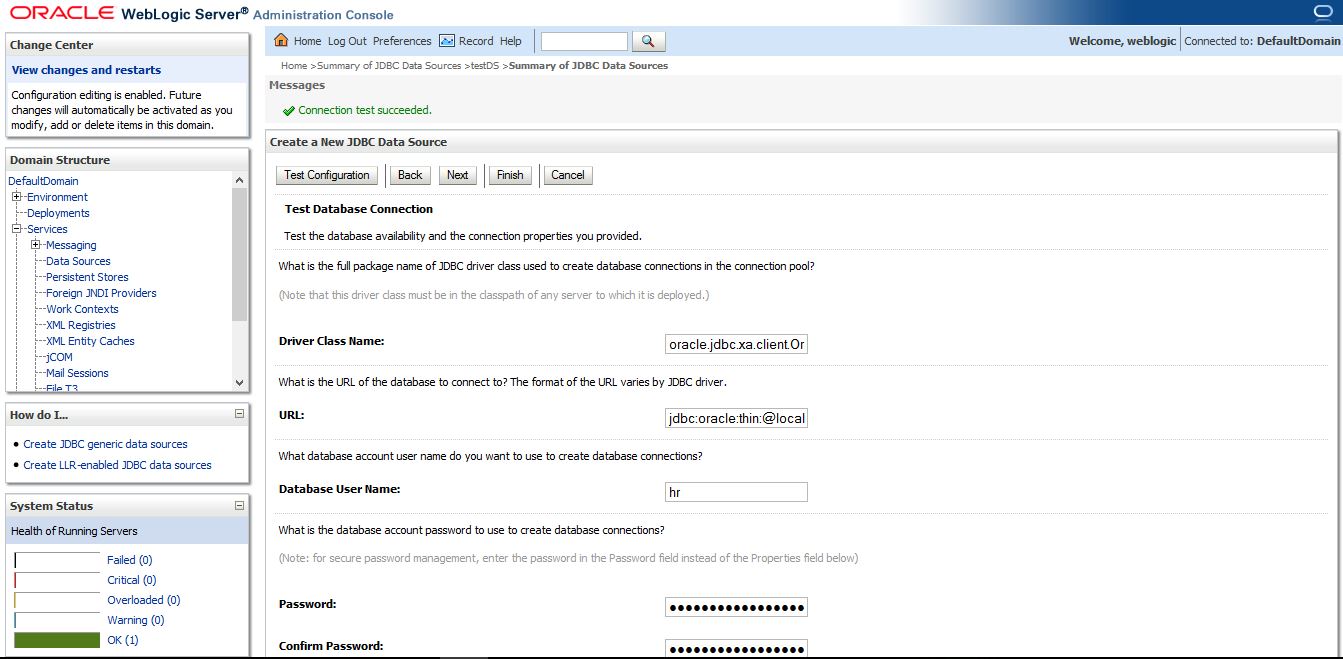Screen dimensions: 1343x659
Task: Click the Home breadcrumb link
Action: [294, 65]
